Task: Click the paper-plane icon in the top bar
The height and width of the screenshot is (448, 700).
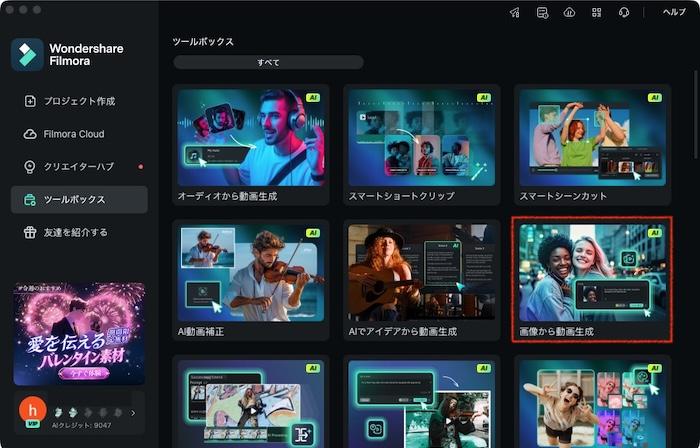Action: pyautogui.click(x=514, y=12)
